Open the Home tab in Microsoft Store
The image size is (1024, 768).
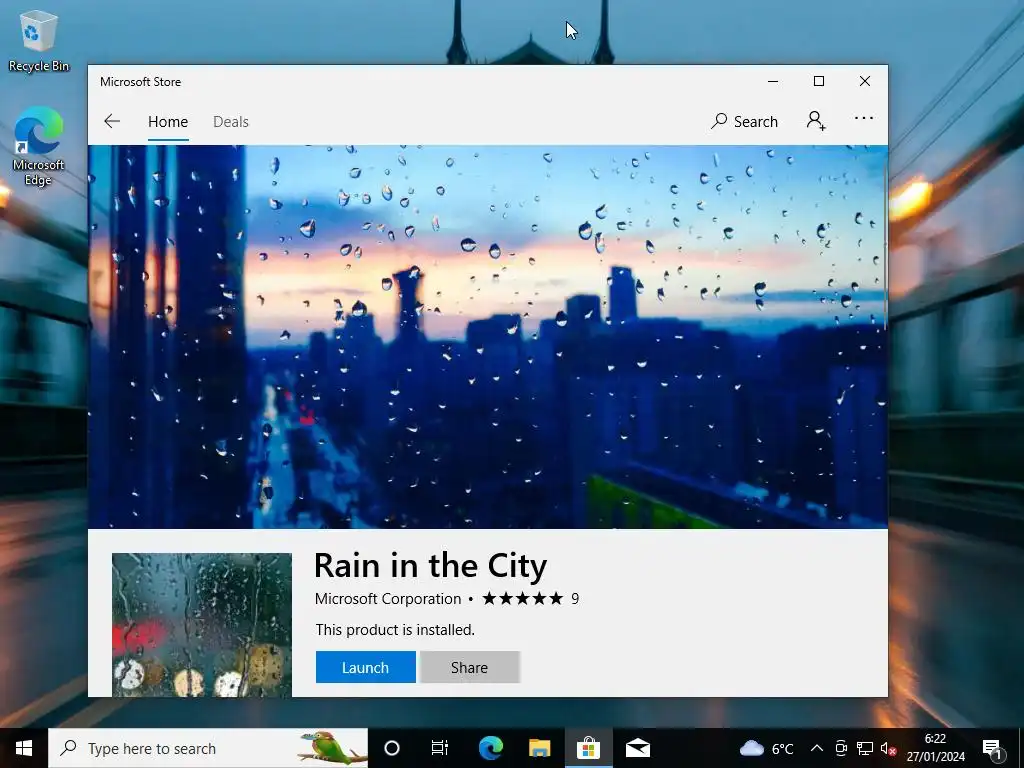pyautogui.click(x=168, y=121)
